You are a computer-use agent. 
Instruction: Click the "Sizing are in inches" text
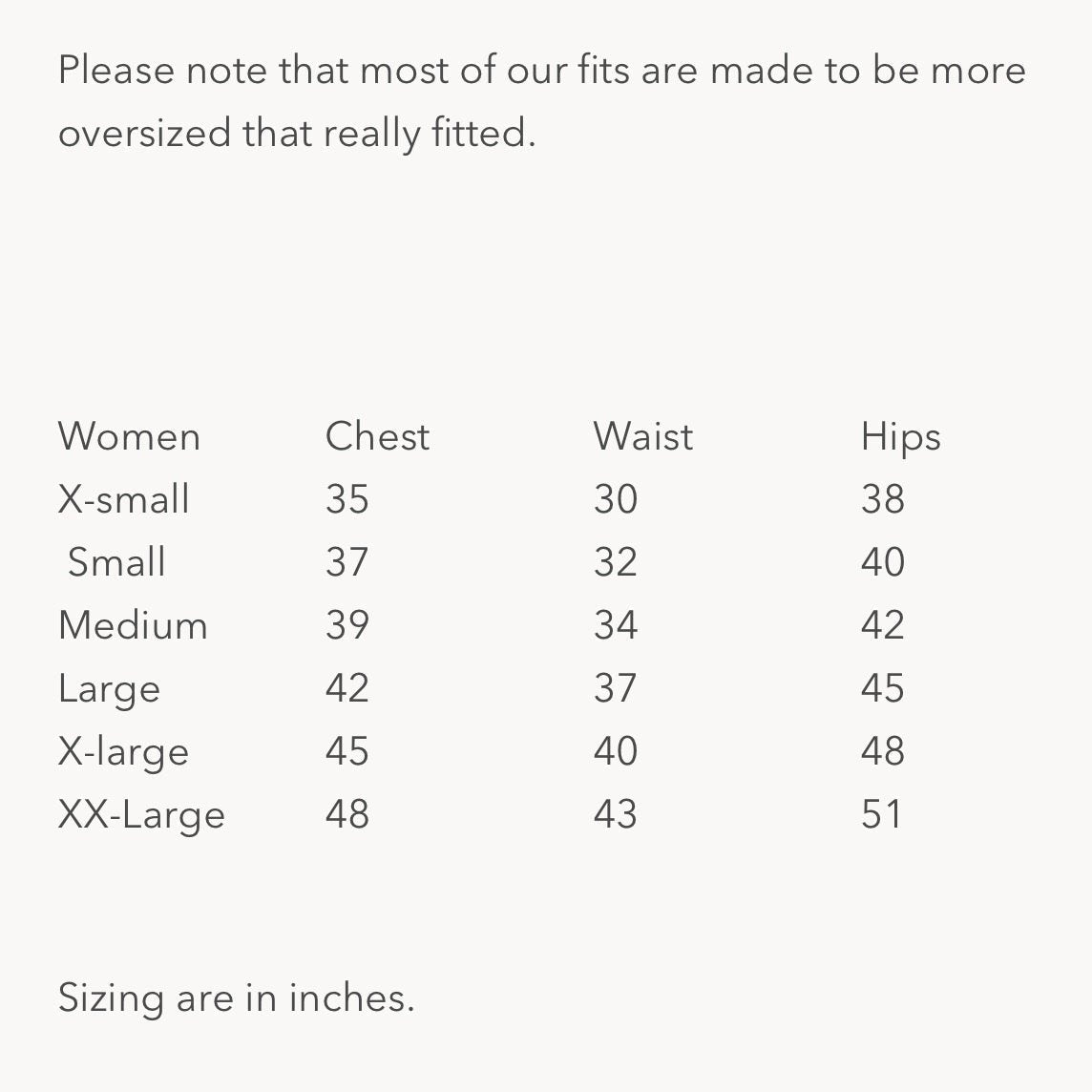tap(236, 998)
